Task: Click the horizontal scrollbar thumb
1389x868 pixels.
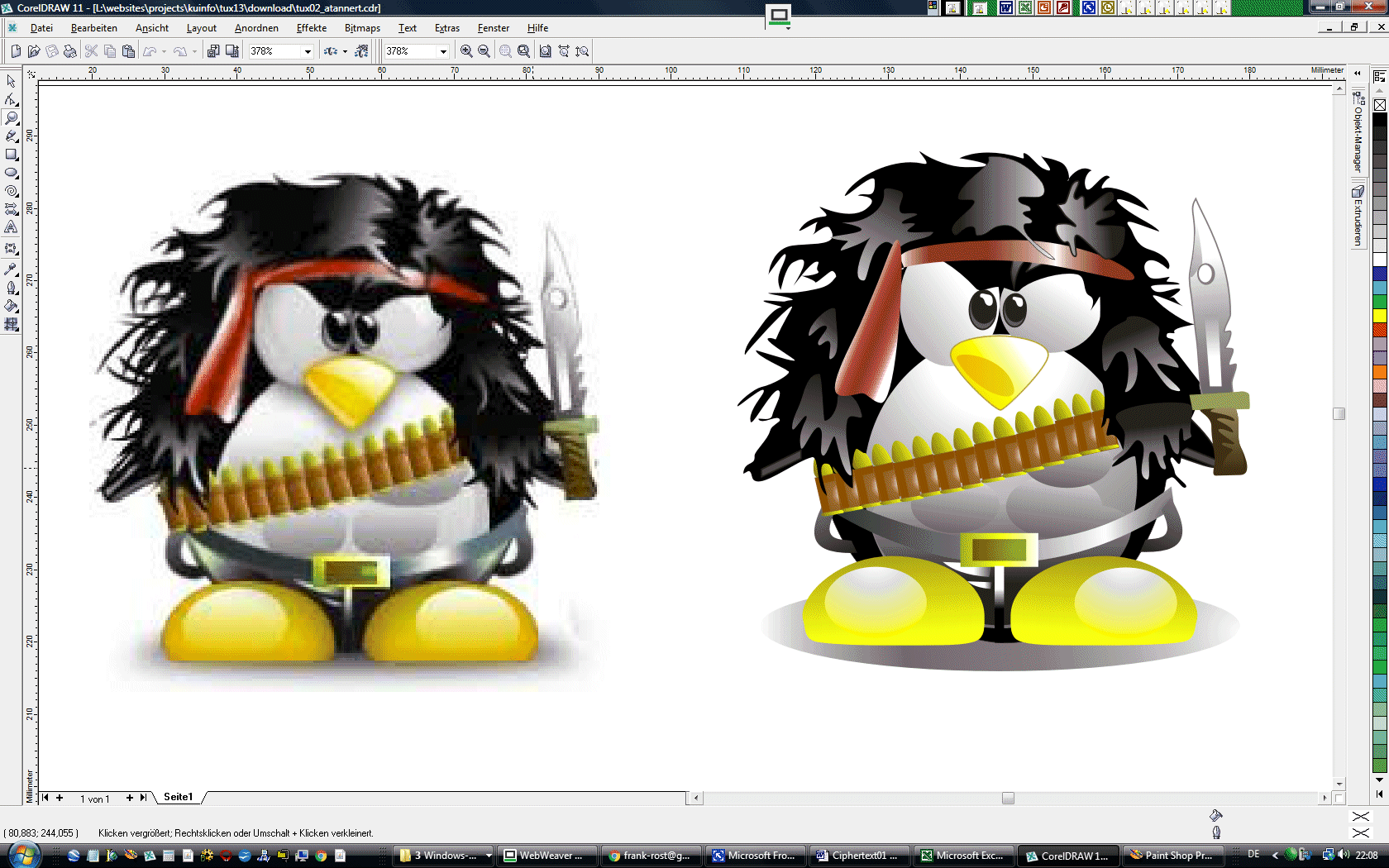Action: [x=1008, y=798]
